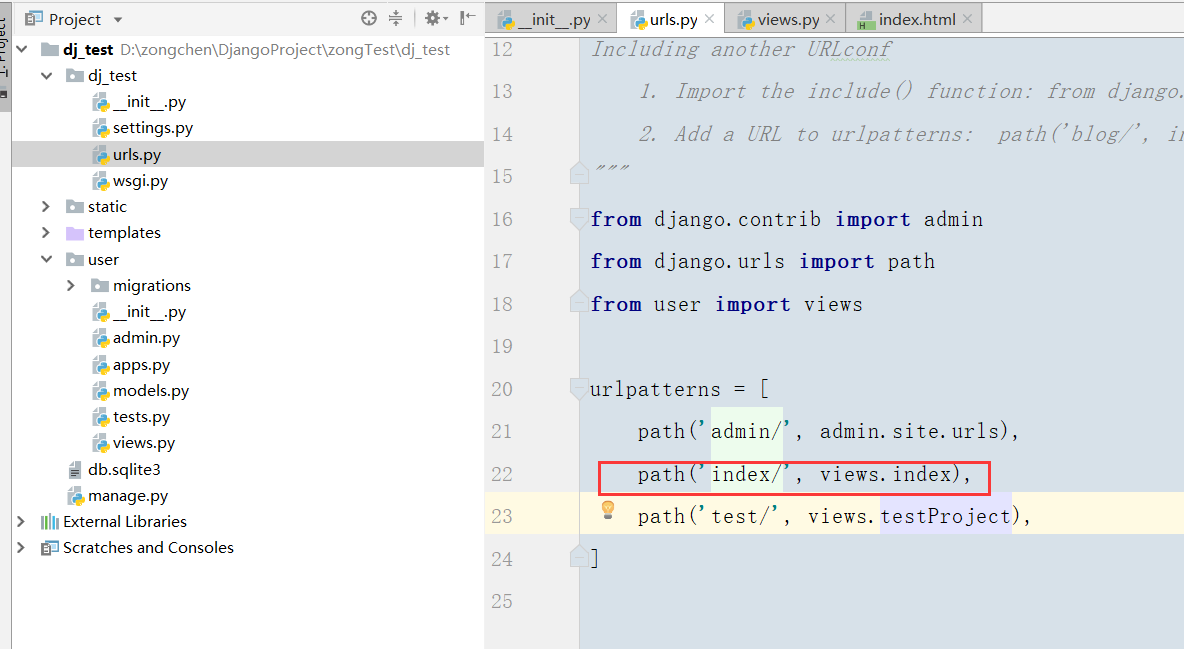Image resolution: width=1184 pixels, height=649 pixels.
Task: Select manage.py in the project tree
Action: point(128,496)
